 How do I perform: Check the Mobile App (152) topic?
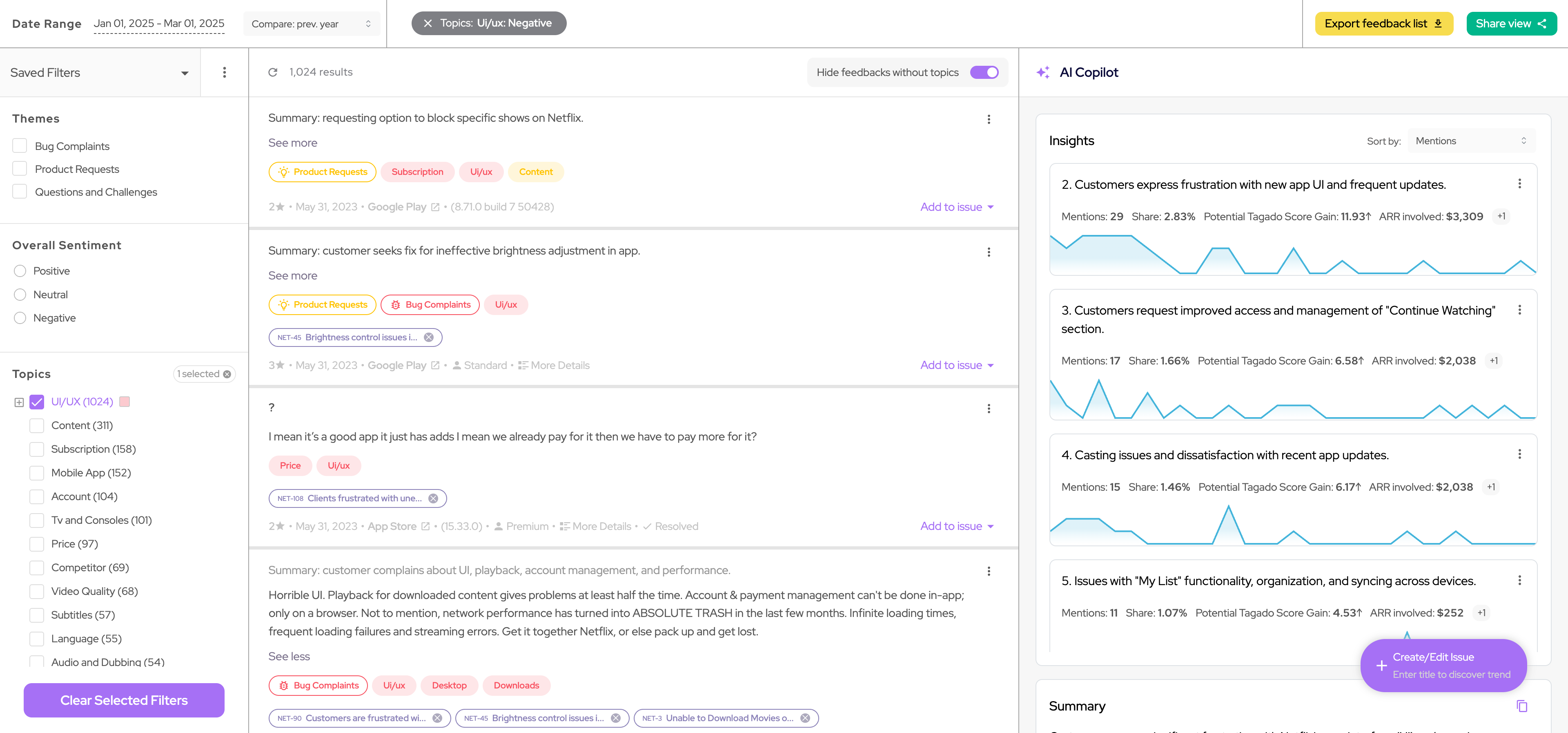(x=36, y=473)
